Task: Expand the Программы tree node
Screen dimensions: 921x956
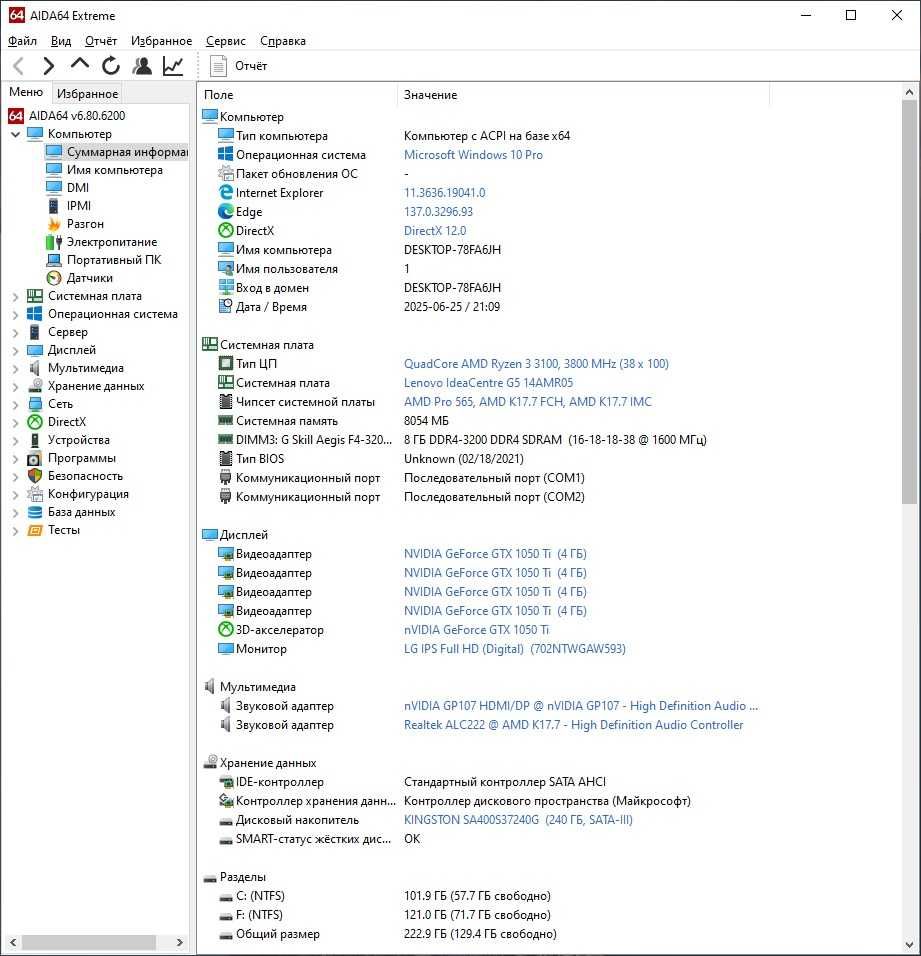Action: (x=16, y=458)
